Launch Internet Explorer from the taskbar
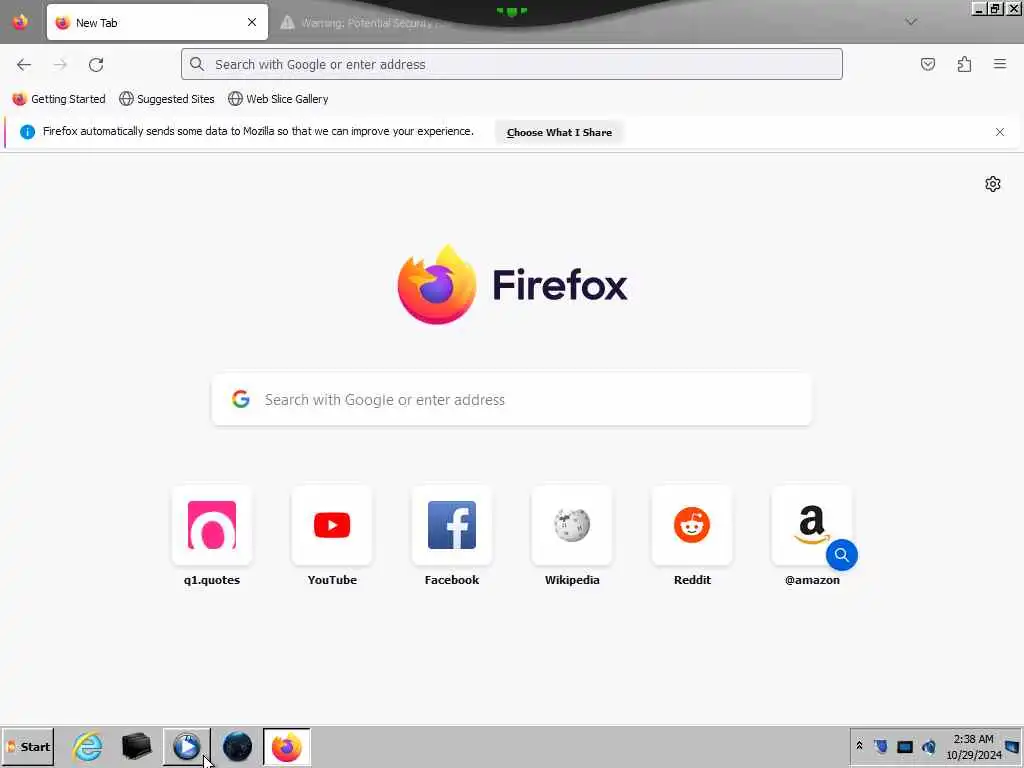This screenshot has width=1024, height=768. [x=88, y=746]
